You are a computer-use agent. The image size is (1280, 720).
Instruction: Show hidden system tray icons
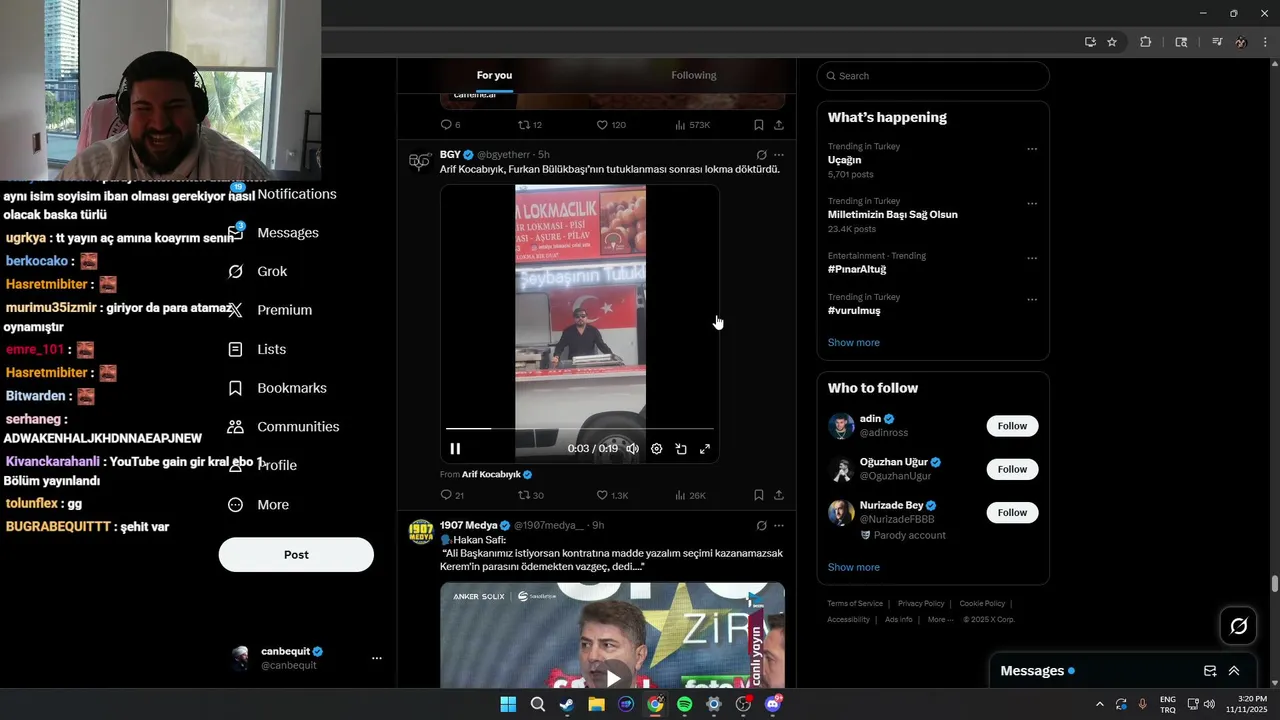tap(1100, 704)
